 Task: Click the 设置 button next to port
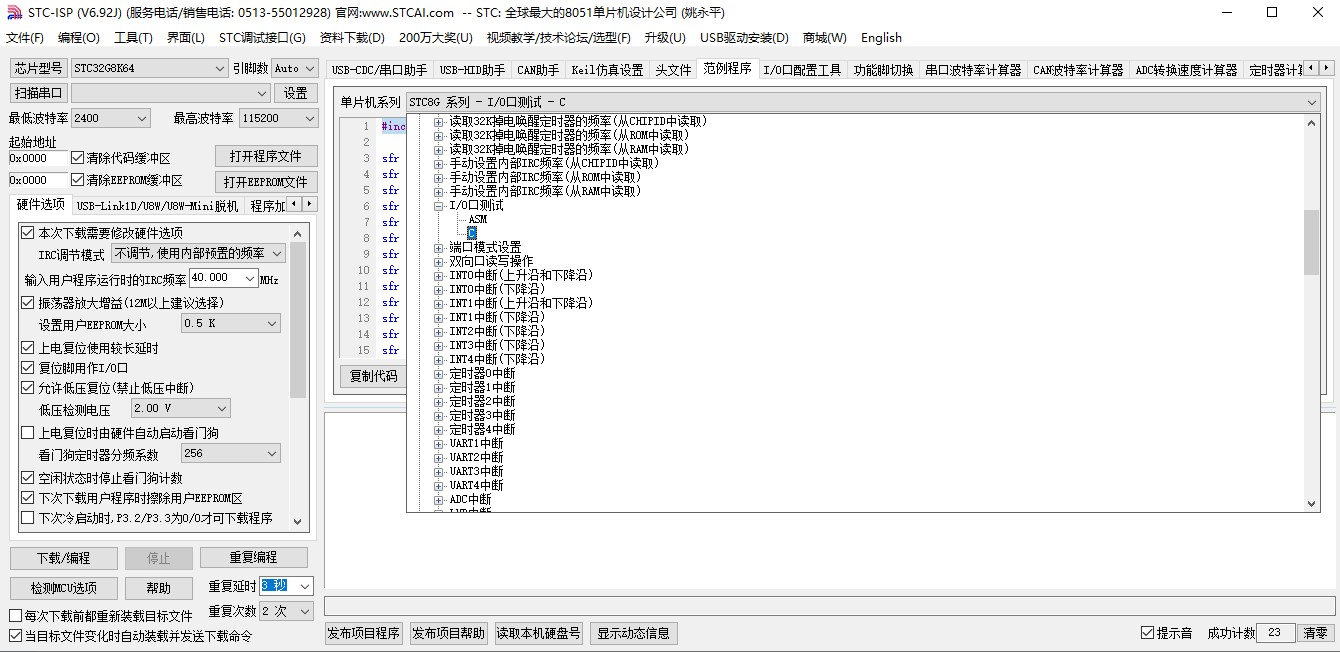tap(295, 93)
